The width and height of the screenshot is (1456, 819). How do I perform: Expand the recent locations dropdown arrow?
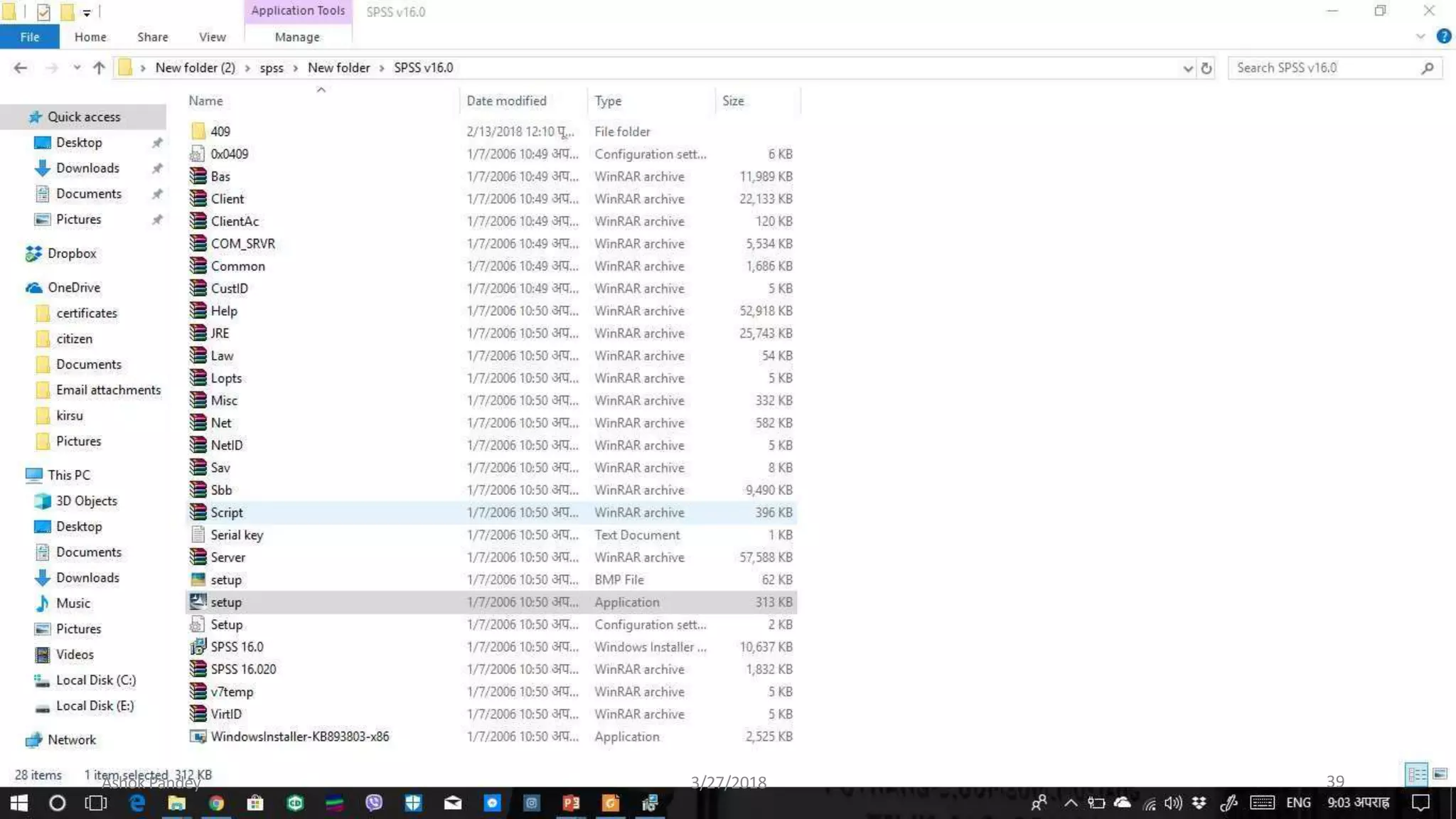coord(77,68)
